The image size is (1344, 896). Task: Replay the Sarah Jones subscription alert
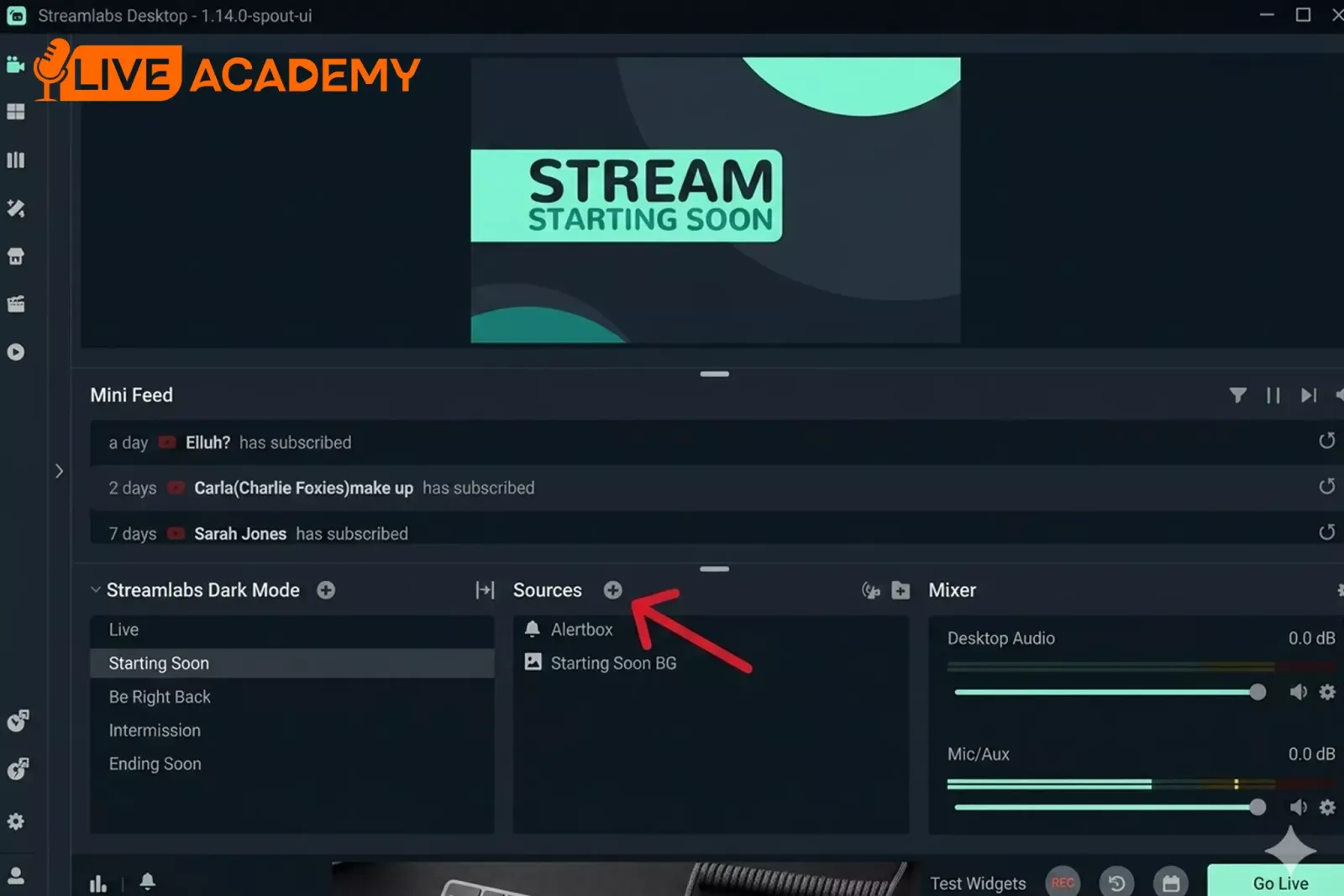(x=1326, y=532)
